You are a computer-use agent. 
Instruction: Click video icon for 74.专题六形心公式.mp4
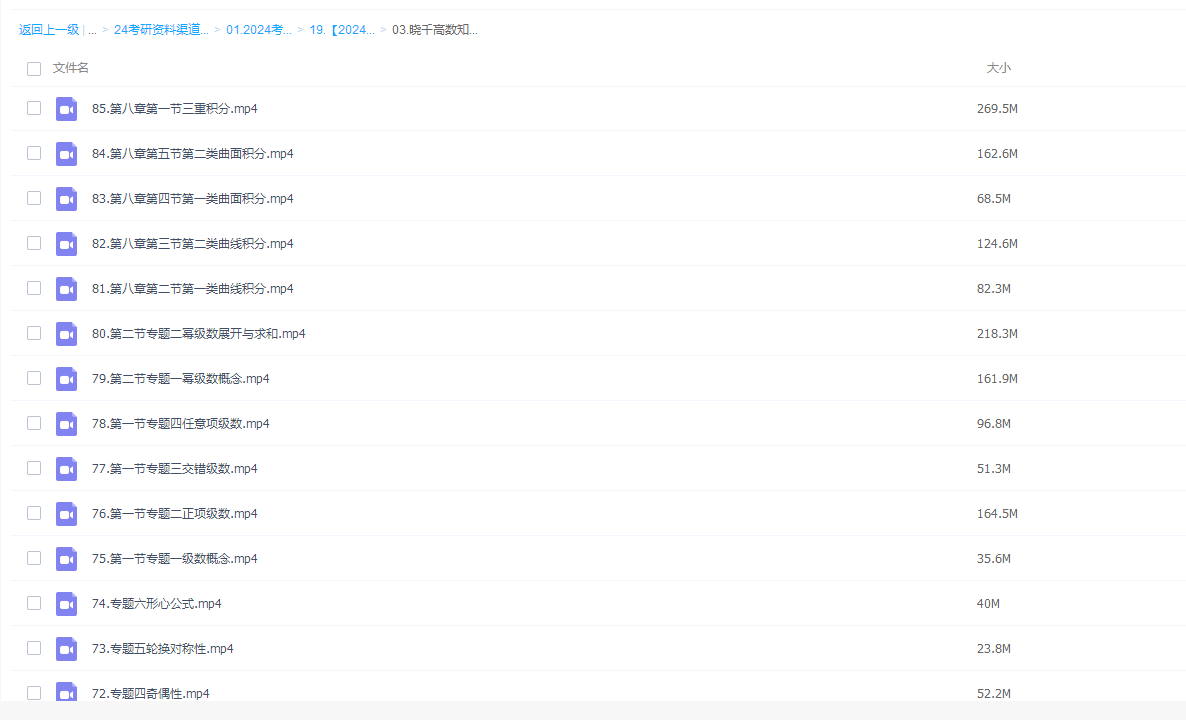point(66,604)
